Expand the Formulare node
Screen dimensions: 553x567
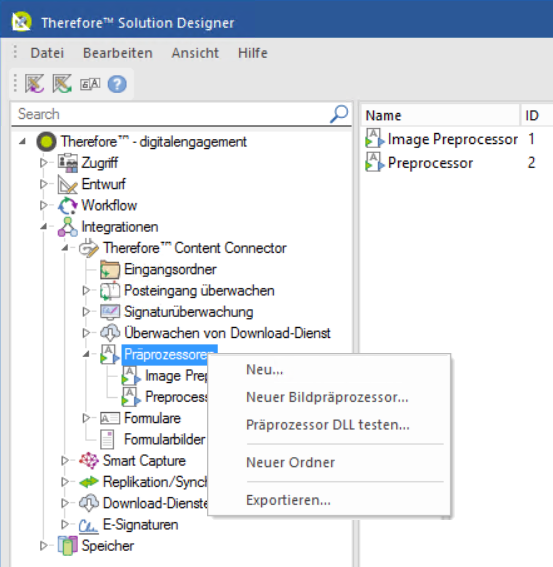click(86, 418)
